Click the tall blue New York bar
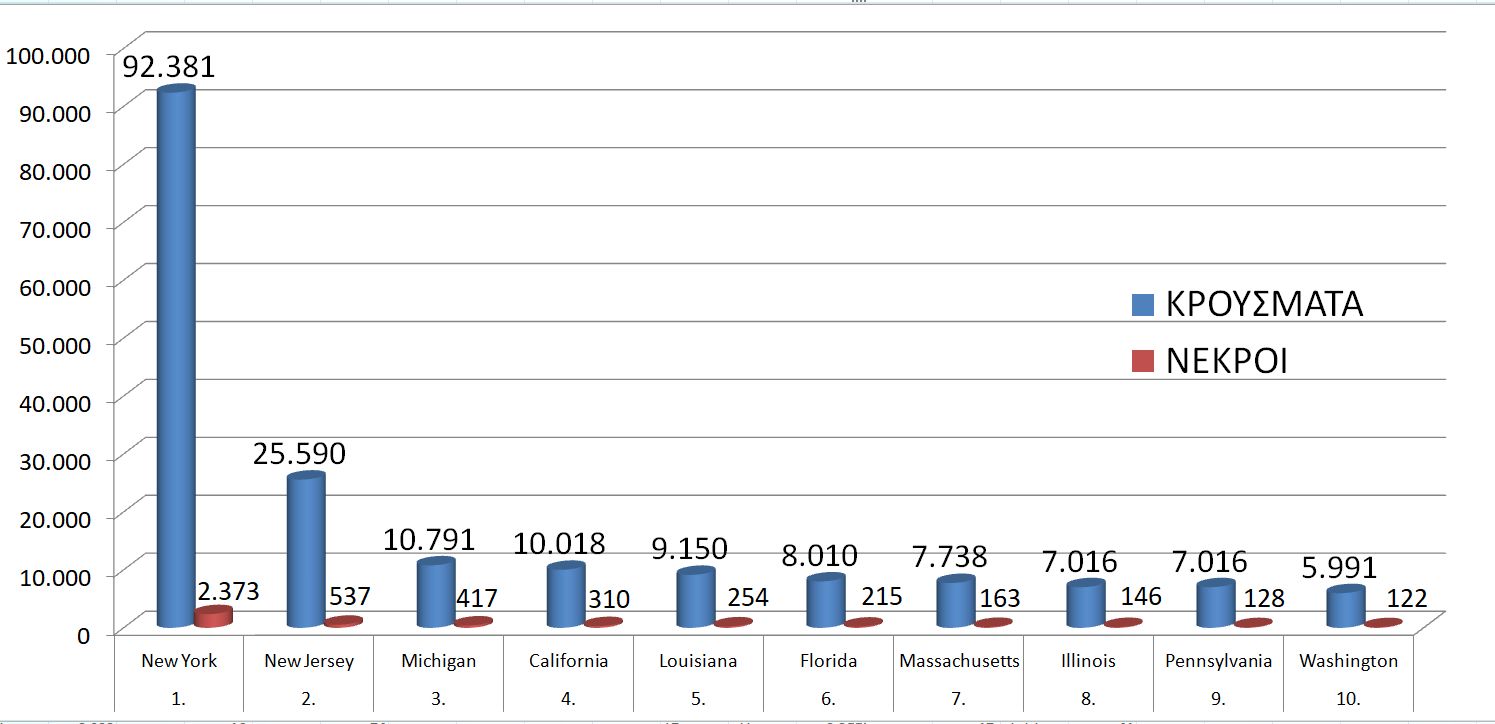This screenshot has height=724, width=1495. pyautogui.click(x=176, y=350)
